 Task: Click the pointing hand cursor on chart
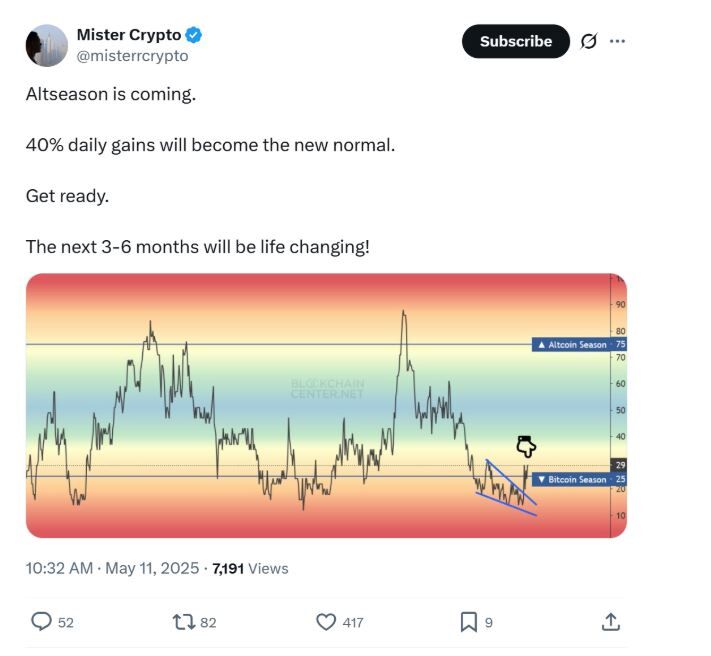coord(526,447)
